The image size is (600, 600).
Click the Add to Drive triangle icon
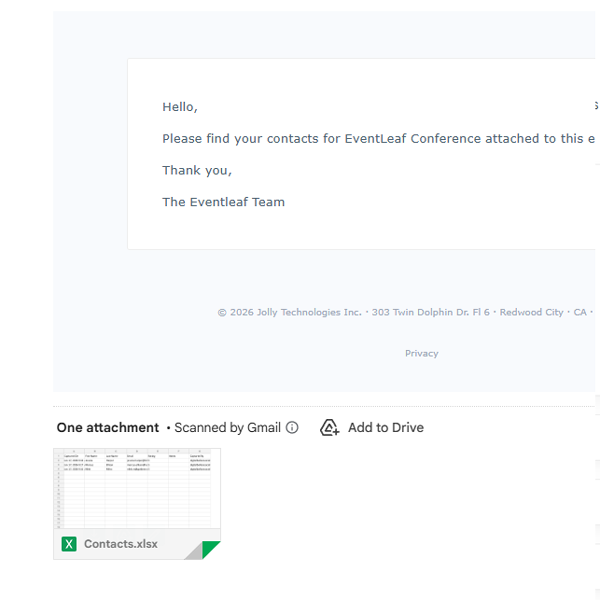[329, 427]
